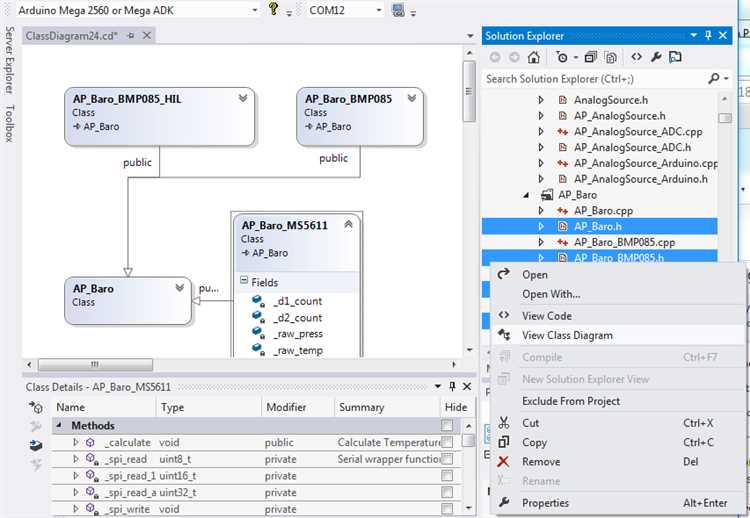750x518 pixels.
Task: Click the _d1_count field icon
Action: 258,301
